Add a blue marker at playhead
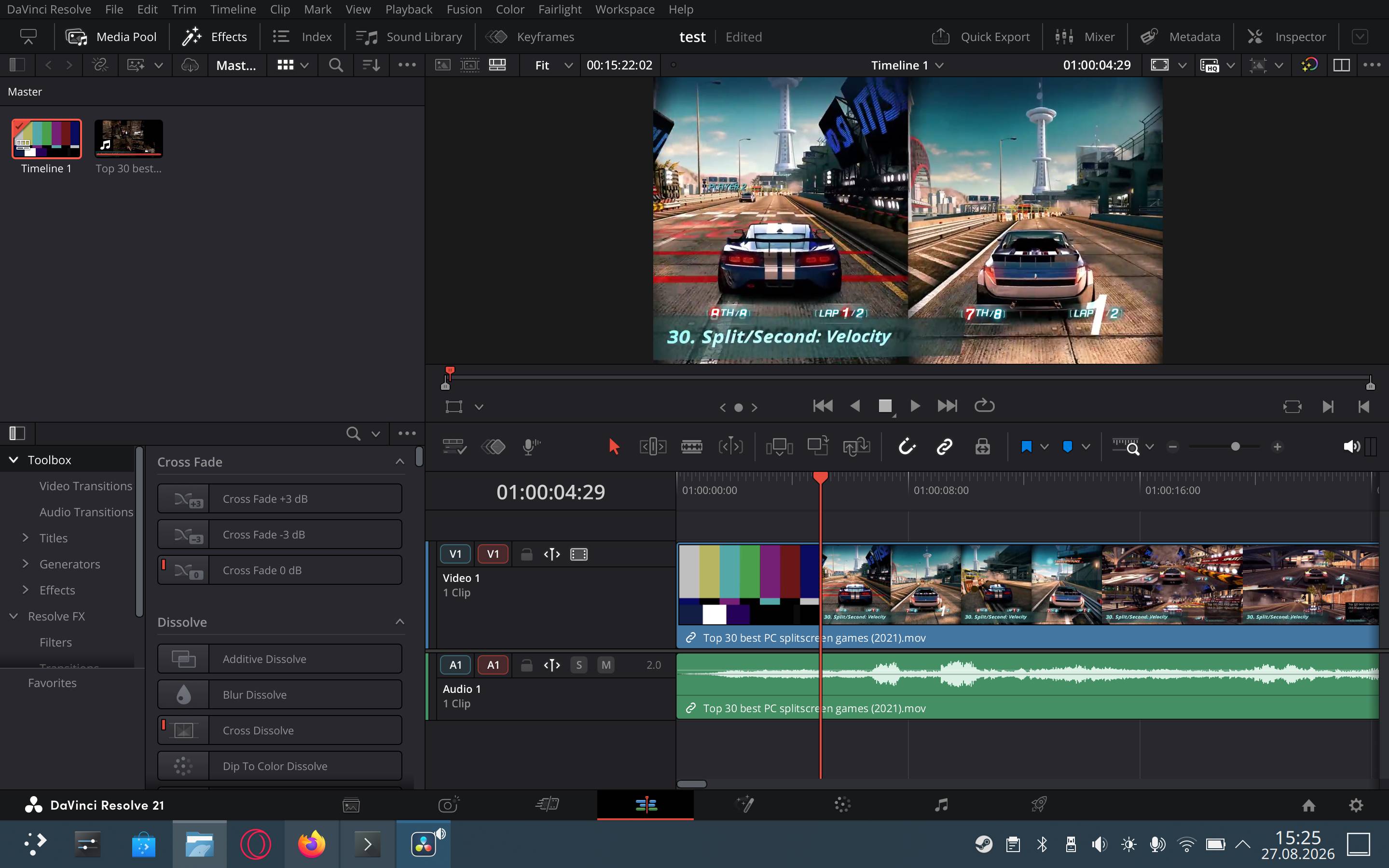This screenshot has width=1389, height=868. (1068, 447)
